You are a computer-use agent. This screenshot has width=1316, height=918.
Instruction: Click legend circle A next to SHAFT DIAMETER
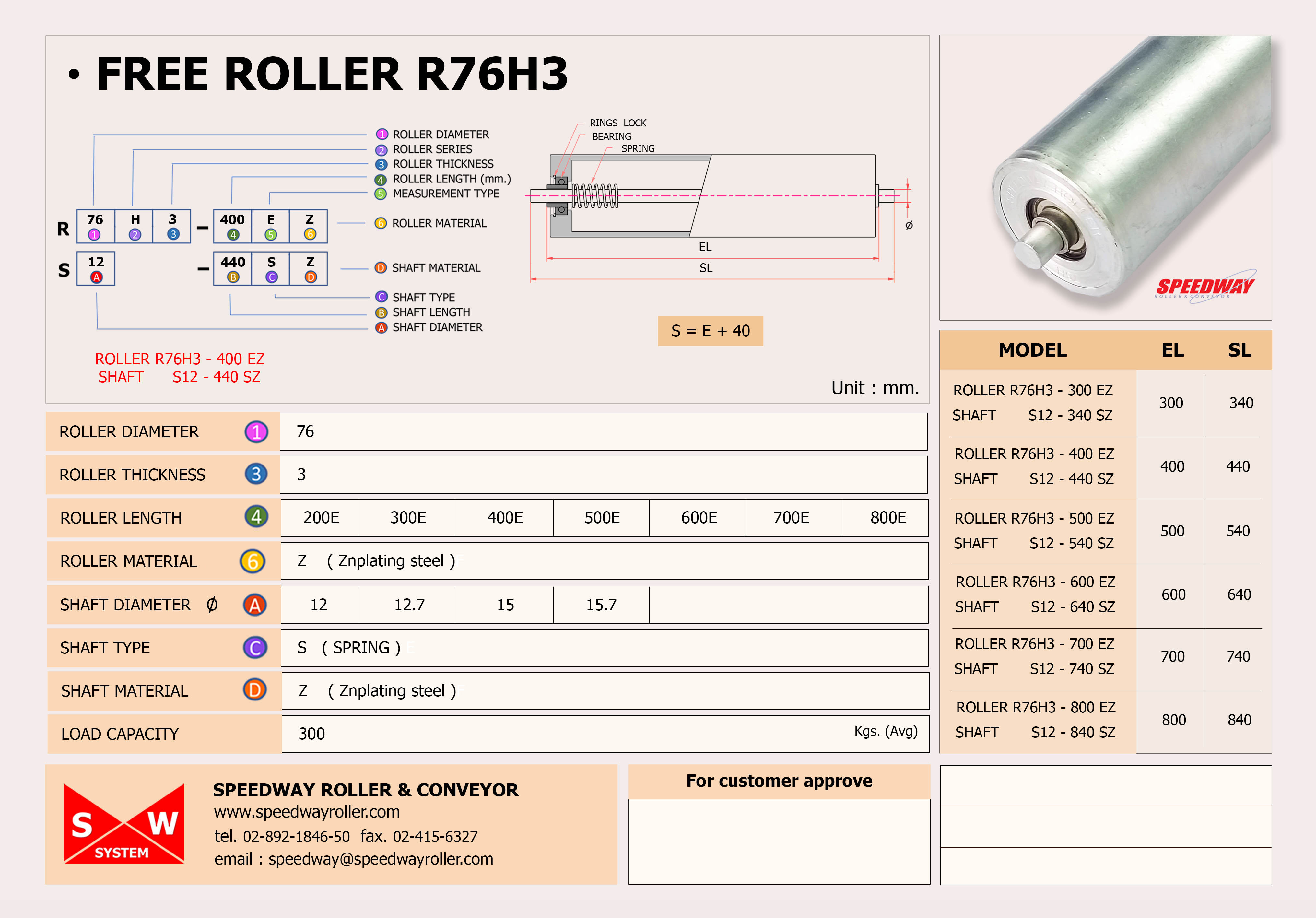[x=382, y=328]
